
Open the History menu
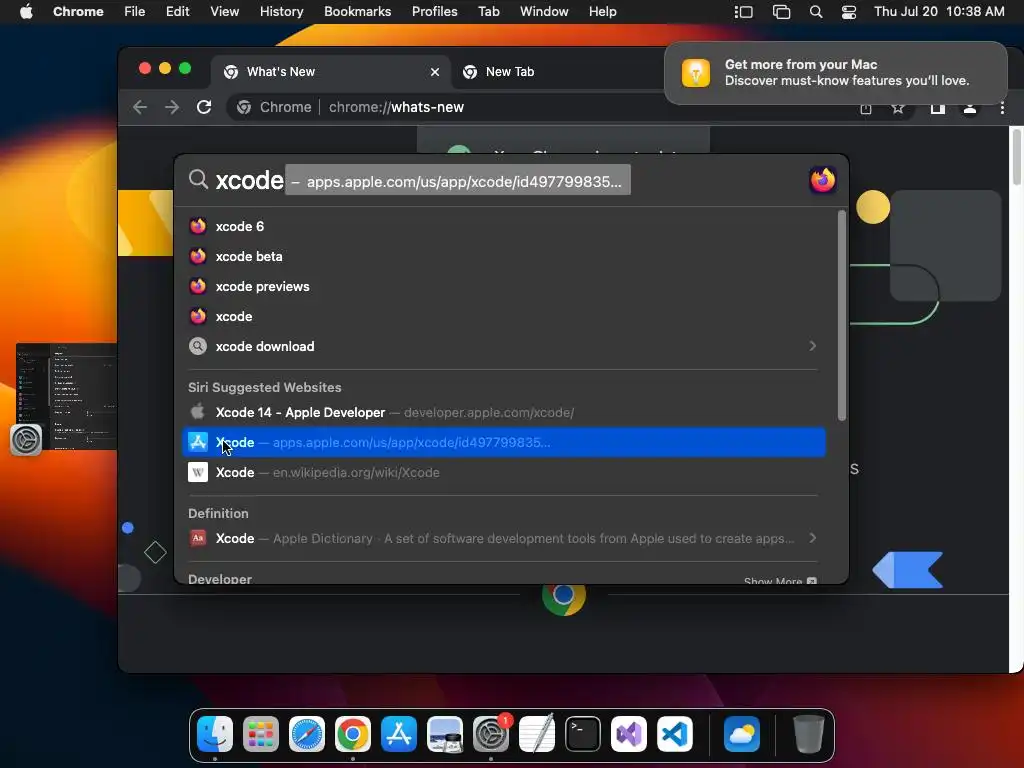pos(281,12)
